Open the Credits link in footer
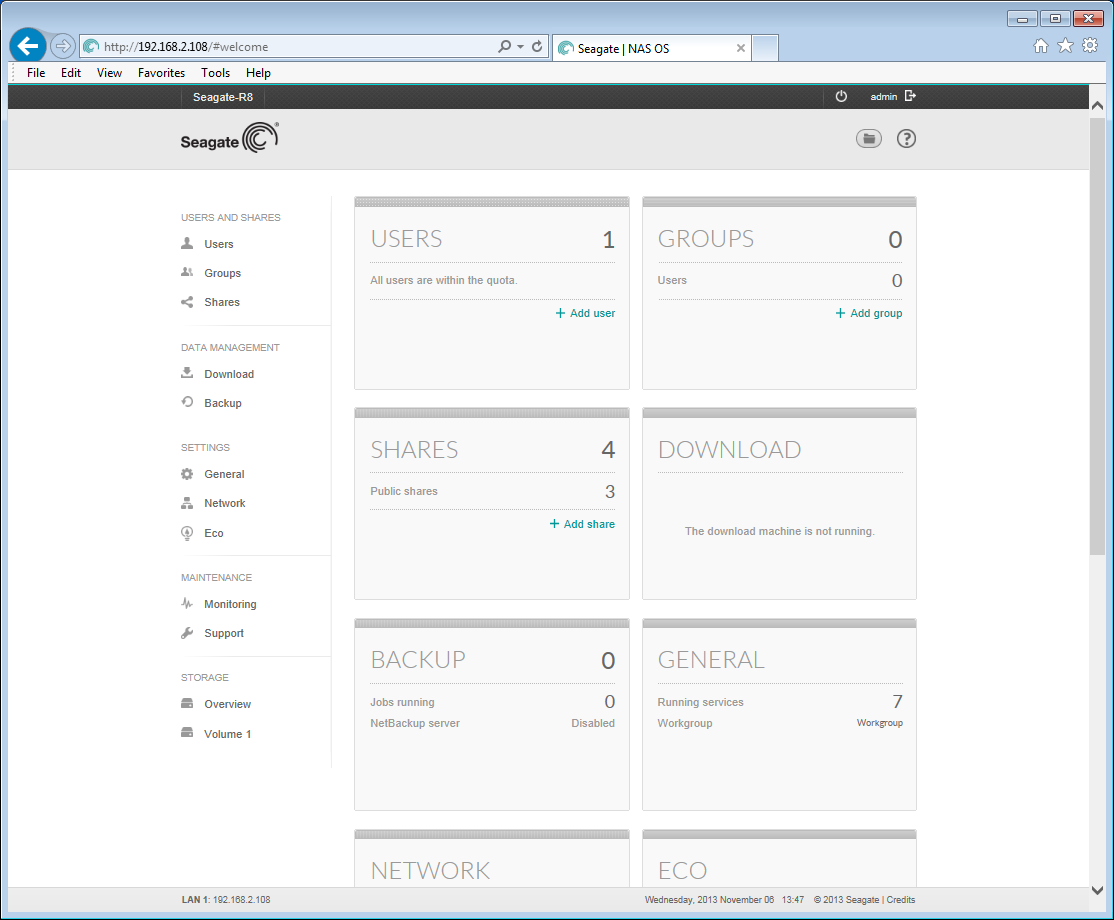The image size is (1114, 920). 901,899
